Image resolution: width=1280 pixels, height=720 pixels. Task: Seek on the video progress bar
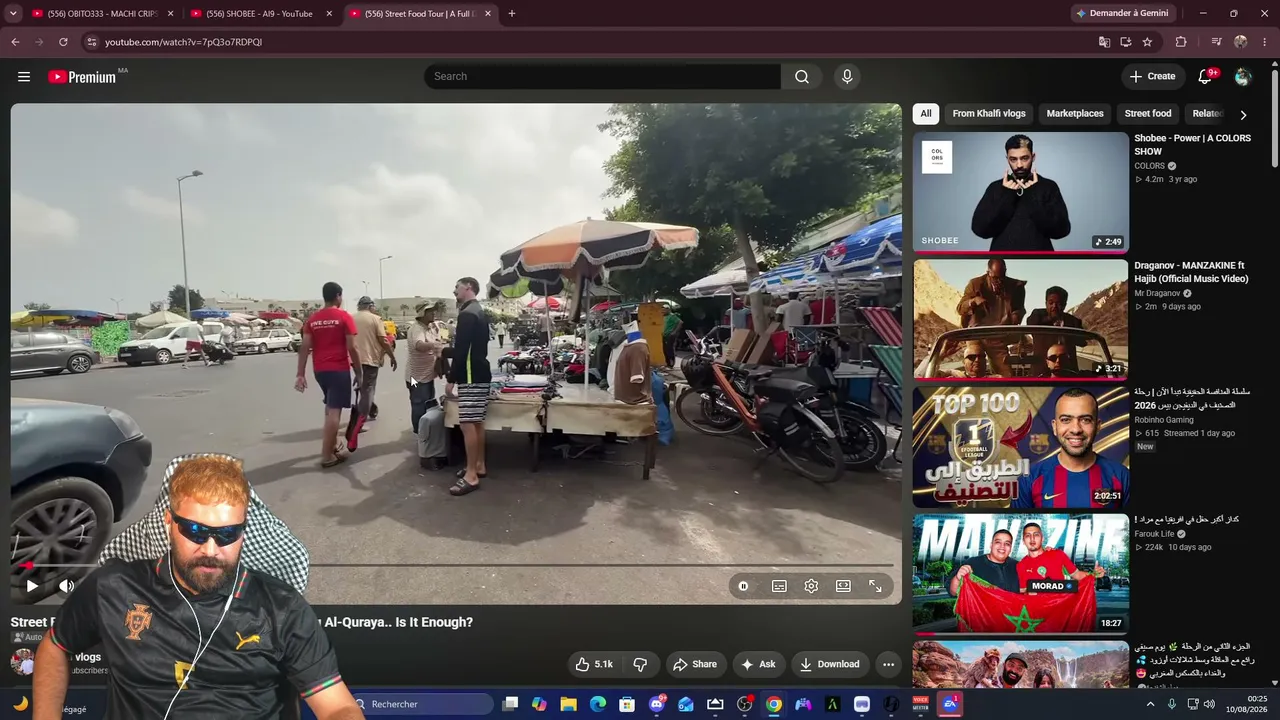click(x=458, y=565)
